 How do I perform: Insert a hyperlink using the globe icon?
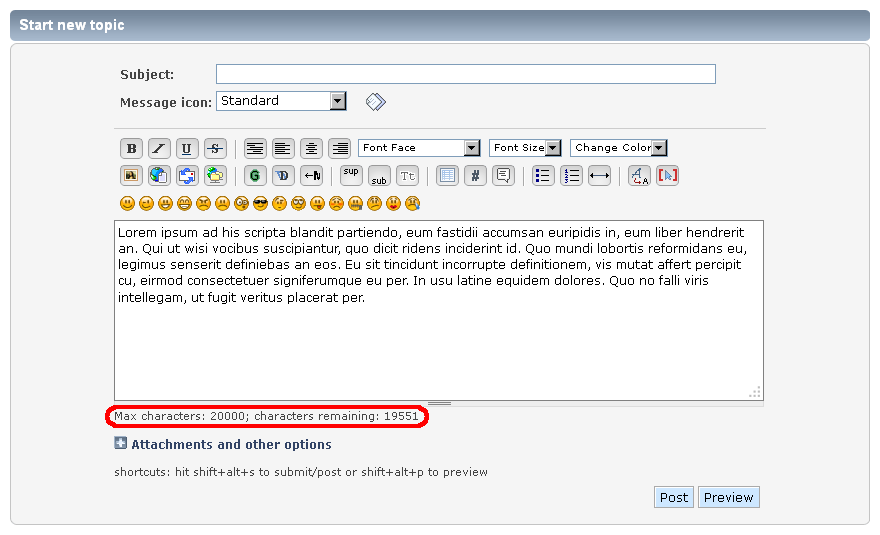point(159,176)
